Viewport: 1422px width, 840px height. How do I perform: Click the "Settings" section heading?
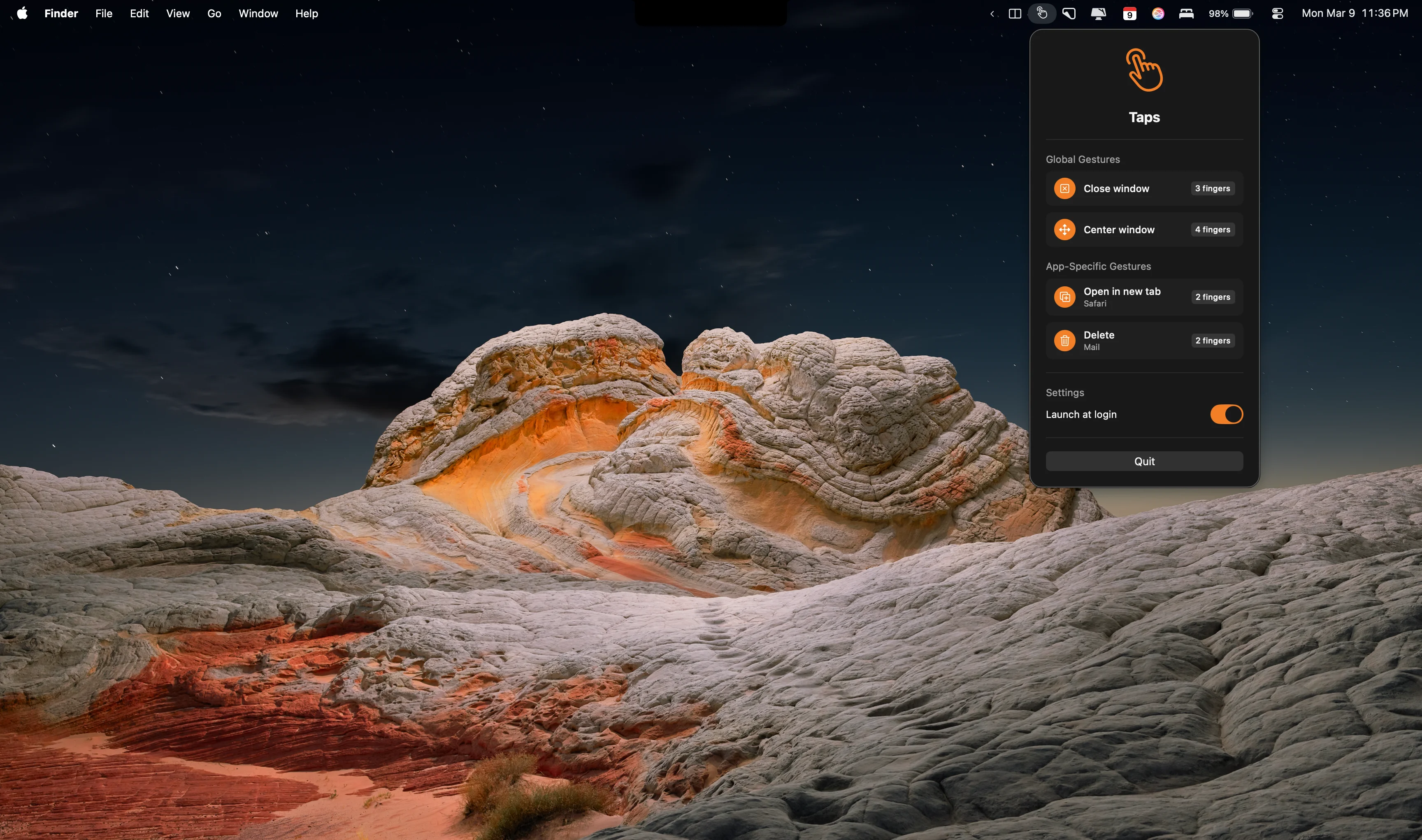pyautogui.click(x=1065, y=393)
